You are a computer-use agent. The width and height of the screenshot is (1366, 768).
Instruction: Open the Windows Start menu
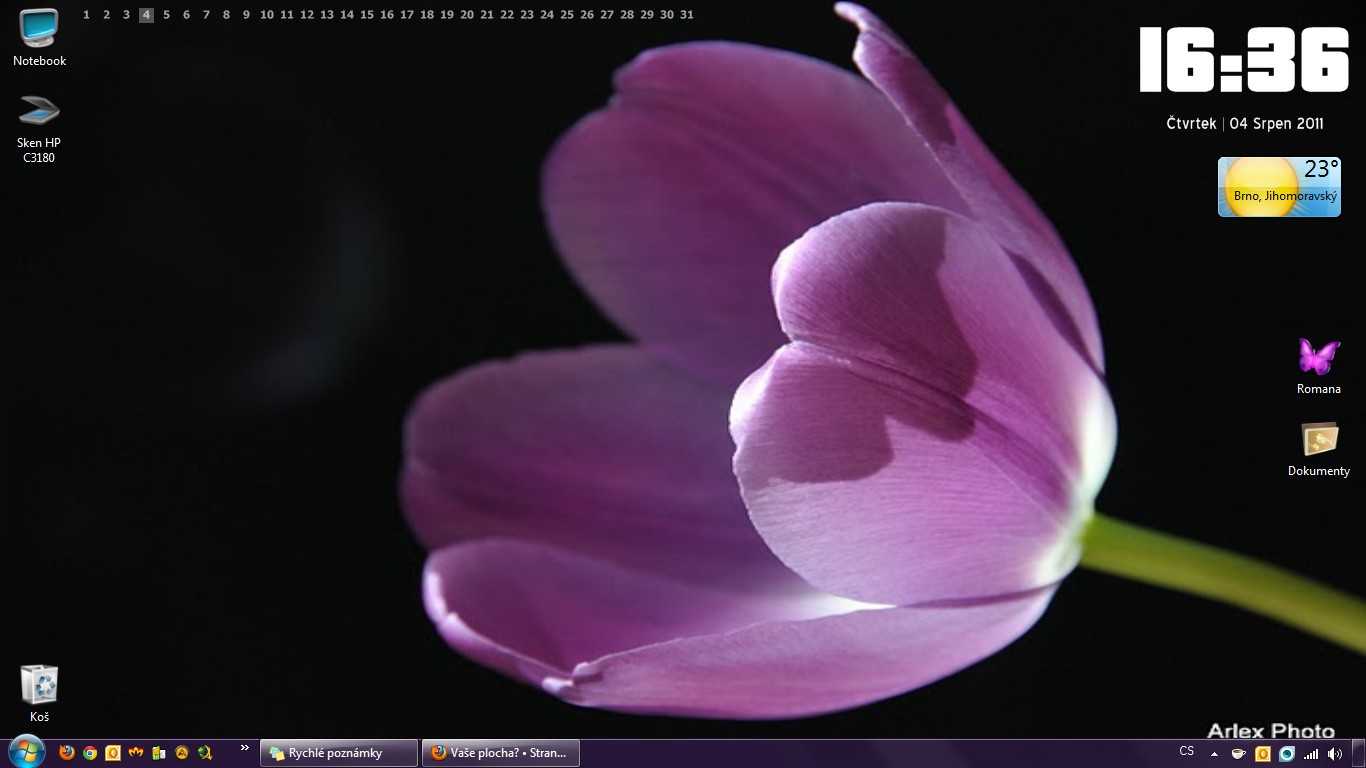point(25,752)
